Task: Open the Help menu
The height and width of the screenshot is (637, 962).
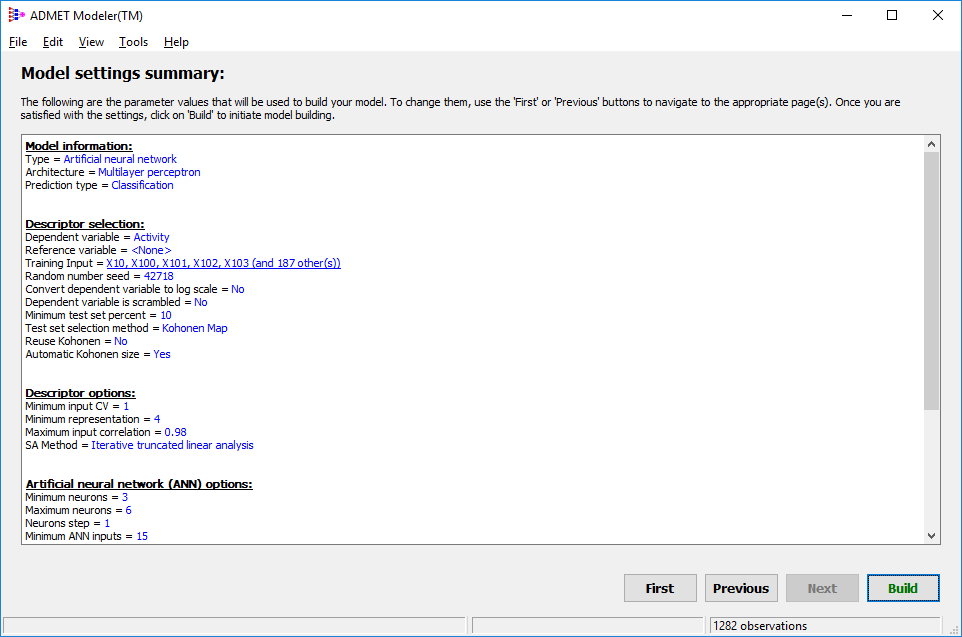Action: (x=176, y=42)
